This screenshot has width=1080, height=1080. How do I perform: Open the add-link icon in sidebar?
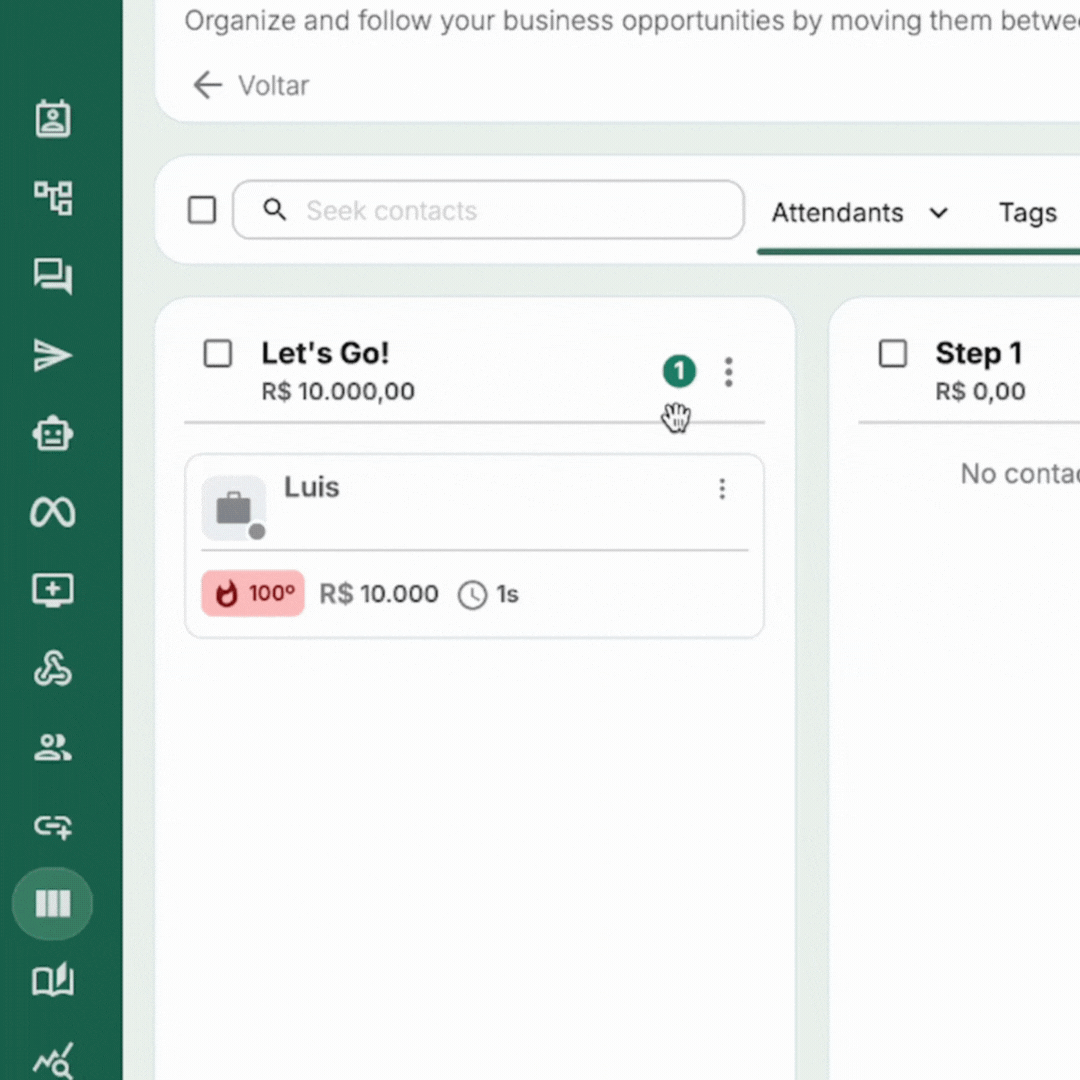pyautogui.click(x=53, y=826)
